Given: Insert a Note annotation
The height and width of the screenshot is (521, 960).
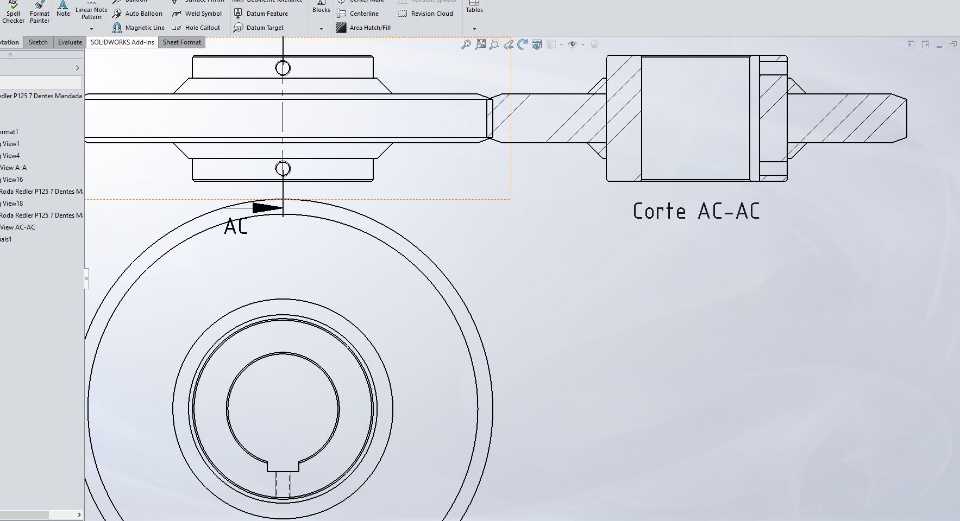Looking at the screenshot, I should point(63,9).
